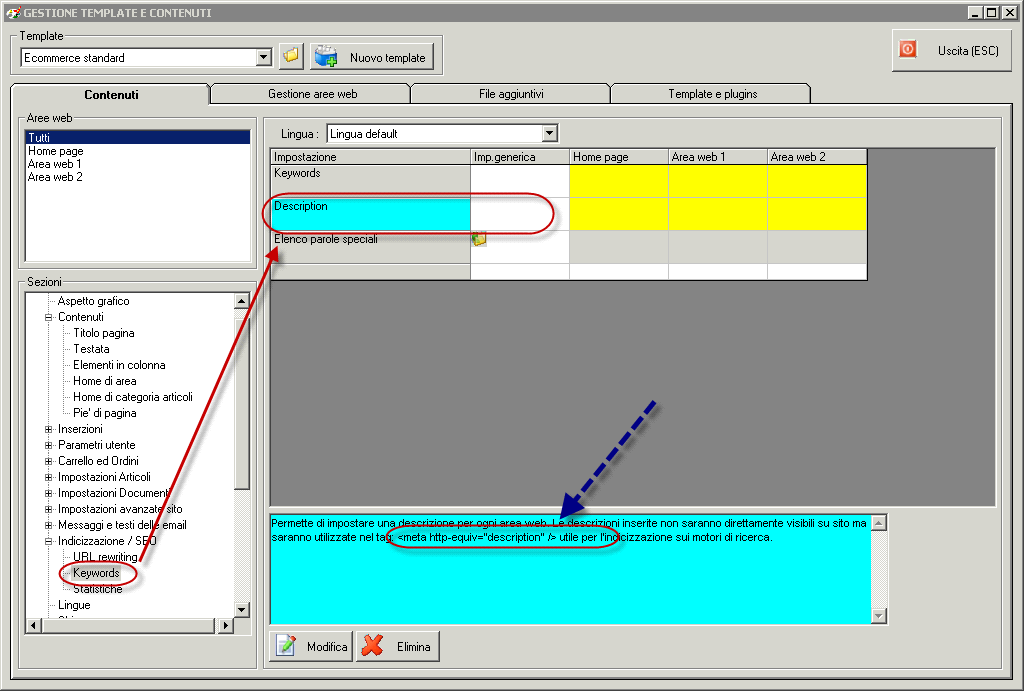Switch to the File aggiuntivi tab
Viewport: 1024px width, 691px height.
click(x=511, y=94)
